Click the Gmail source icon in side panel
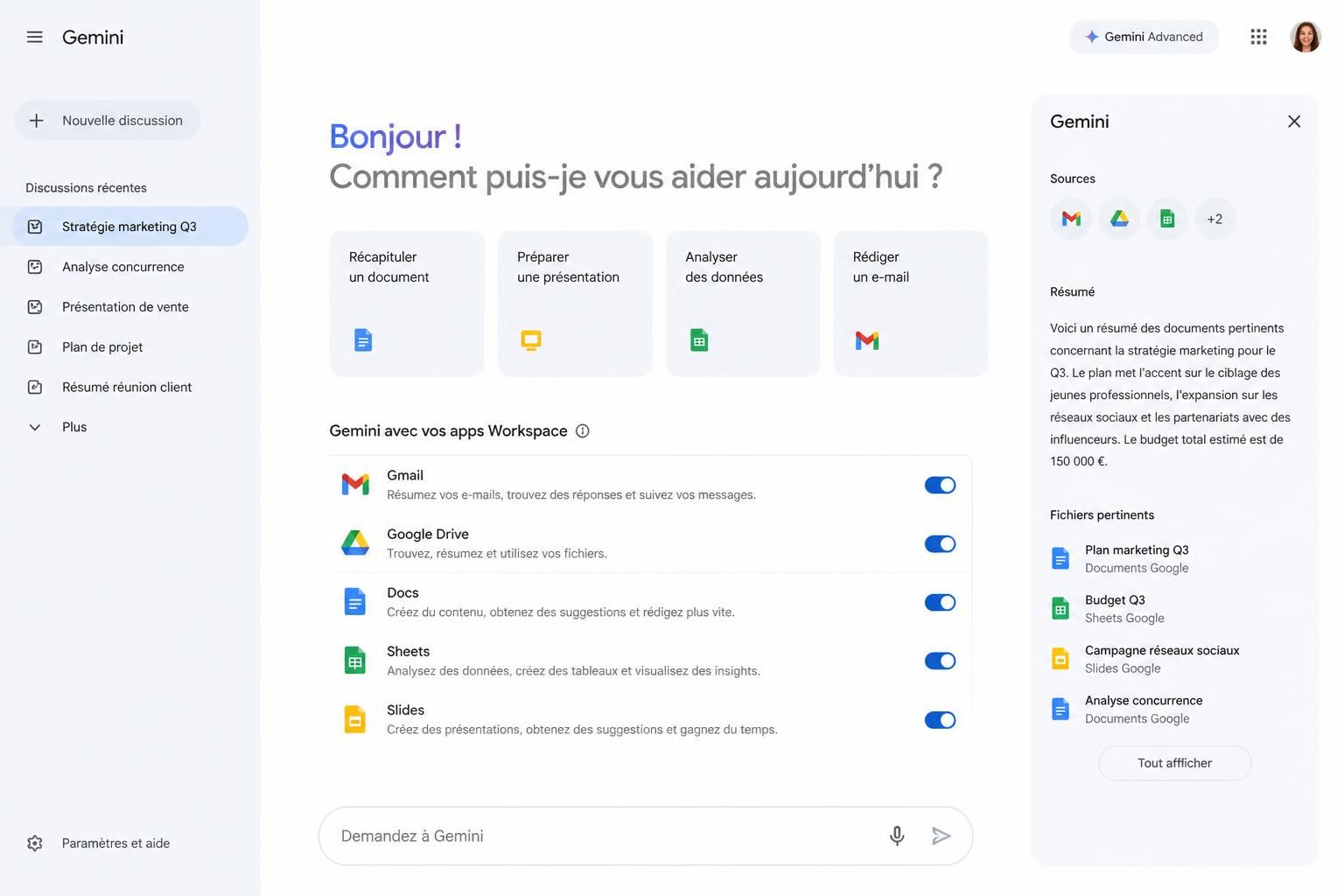Image resolution: width=1344 pixels, height=896 pixels. (1071, 219)
